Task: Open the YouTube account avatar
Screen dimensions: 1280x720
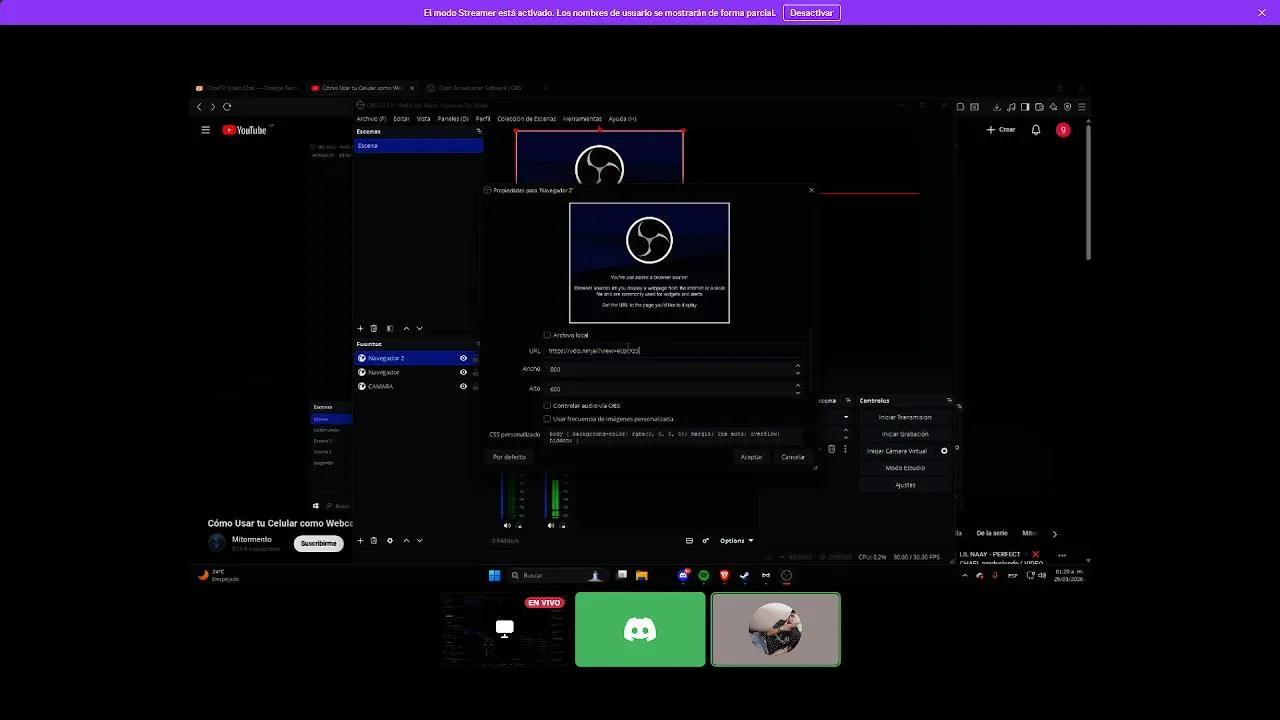Action: point(1063,130)
